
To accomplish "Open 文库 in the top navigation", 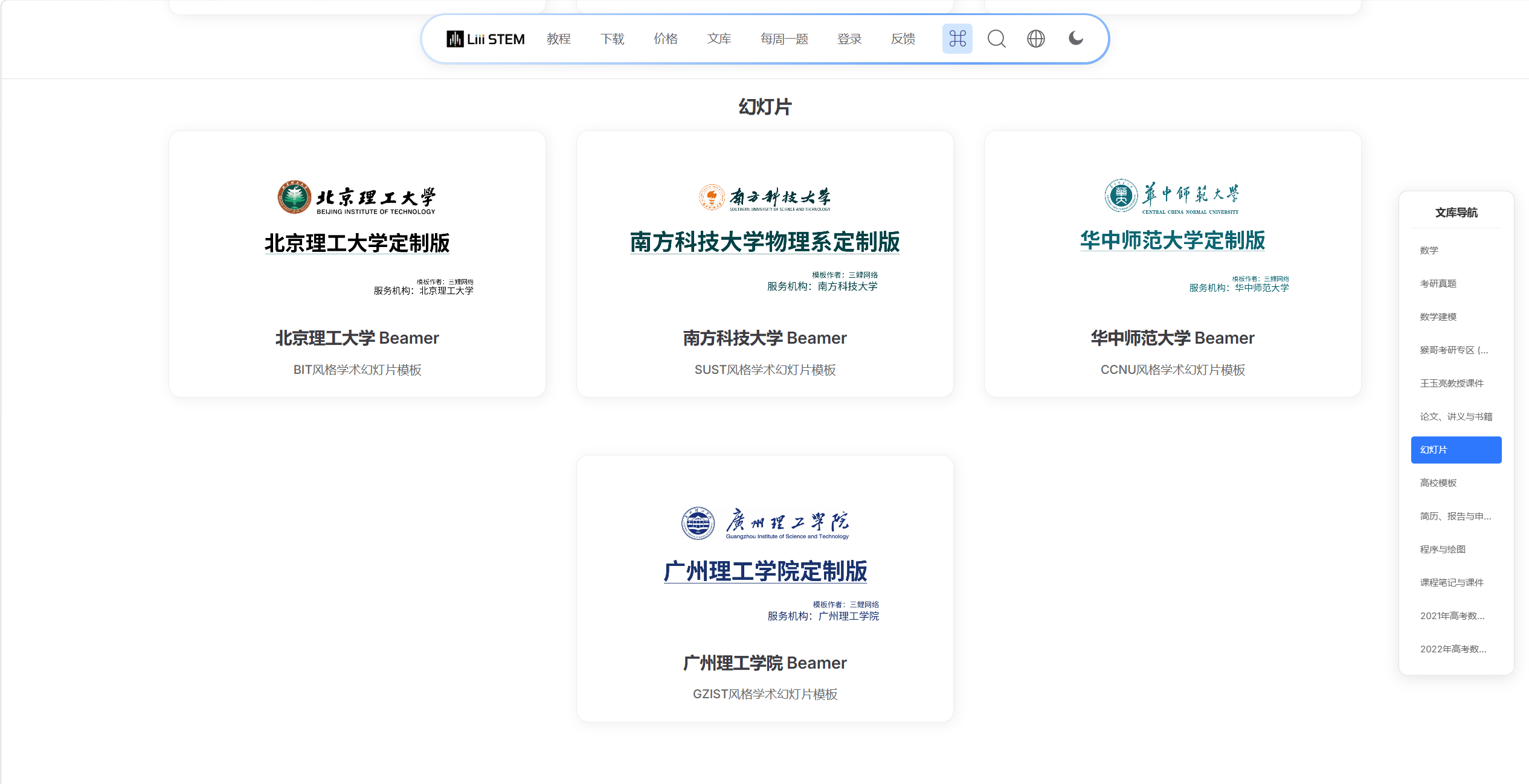I will [719, 39].
